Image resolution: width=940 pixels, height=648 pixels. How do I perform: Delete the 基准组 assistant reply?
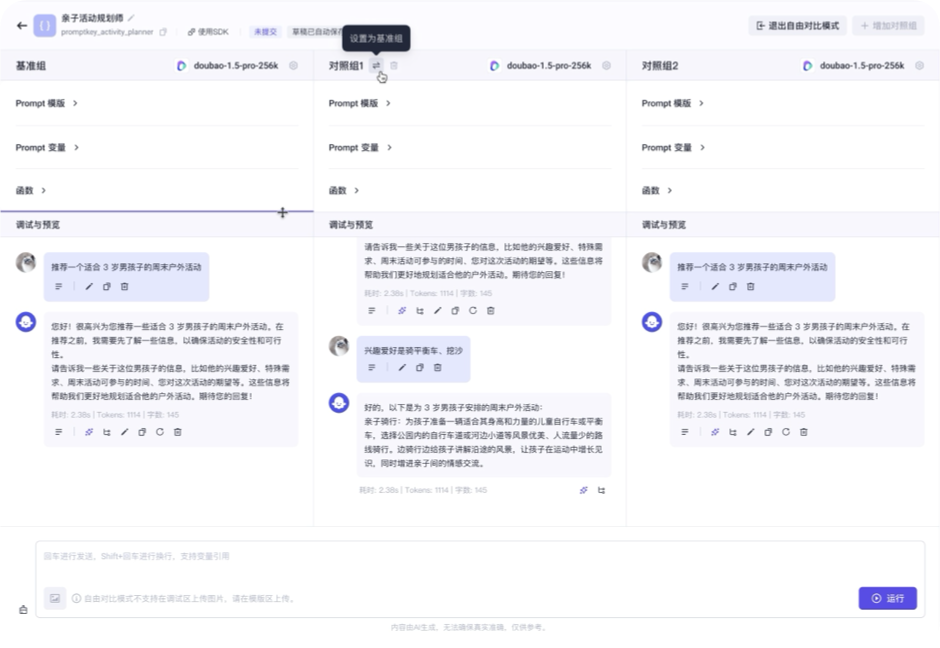pyautogui.click(x=177, y=432)
